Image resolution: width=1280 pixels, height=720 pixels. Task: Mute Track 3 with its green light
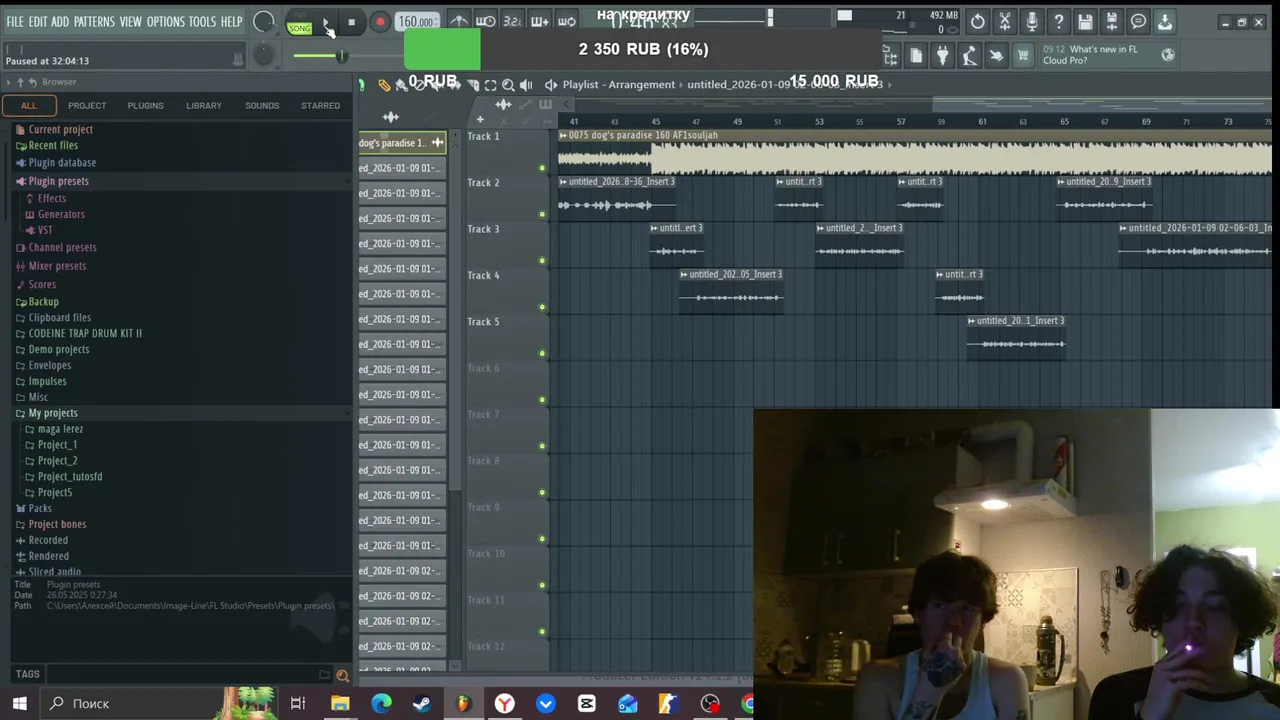pos(542,261)
